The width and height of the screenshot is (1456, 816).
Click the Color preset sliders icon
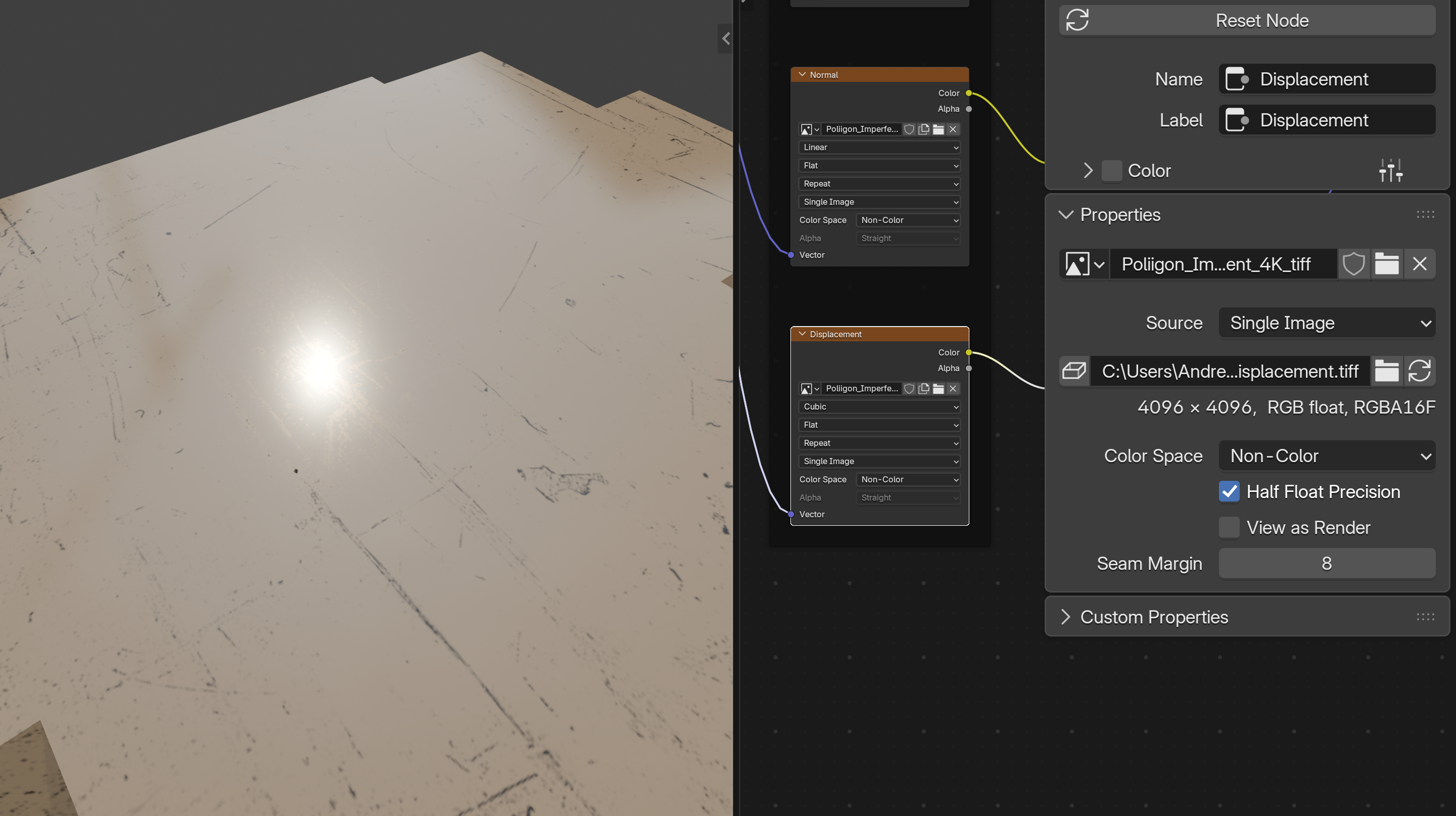point(1390,170)
